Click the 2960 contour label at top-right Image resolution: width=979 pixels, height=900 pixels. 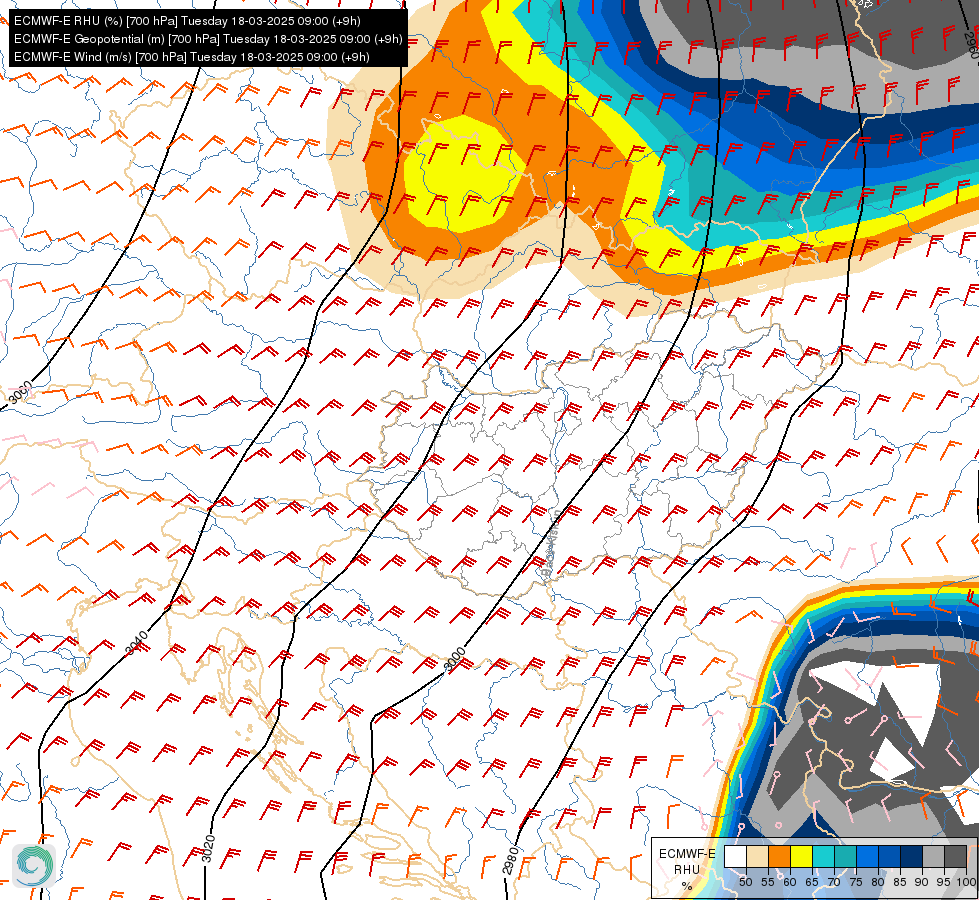[x=972, y=45]
